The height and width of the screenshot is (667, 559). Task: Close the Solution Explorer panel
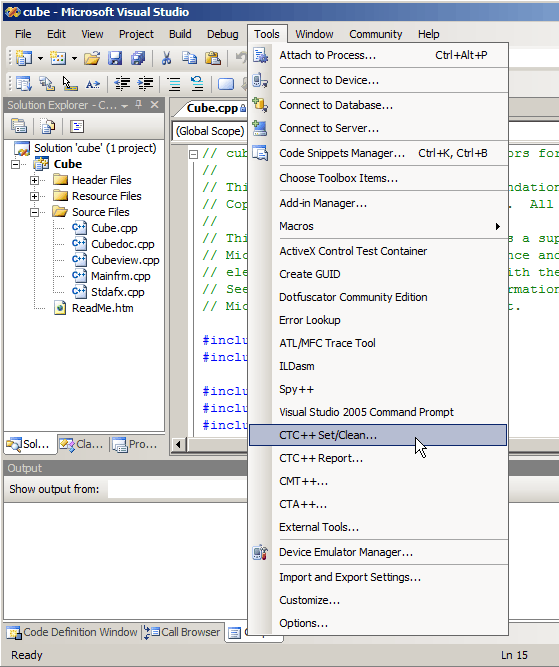pyautogui.click(x=155, y=105)
